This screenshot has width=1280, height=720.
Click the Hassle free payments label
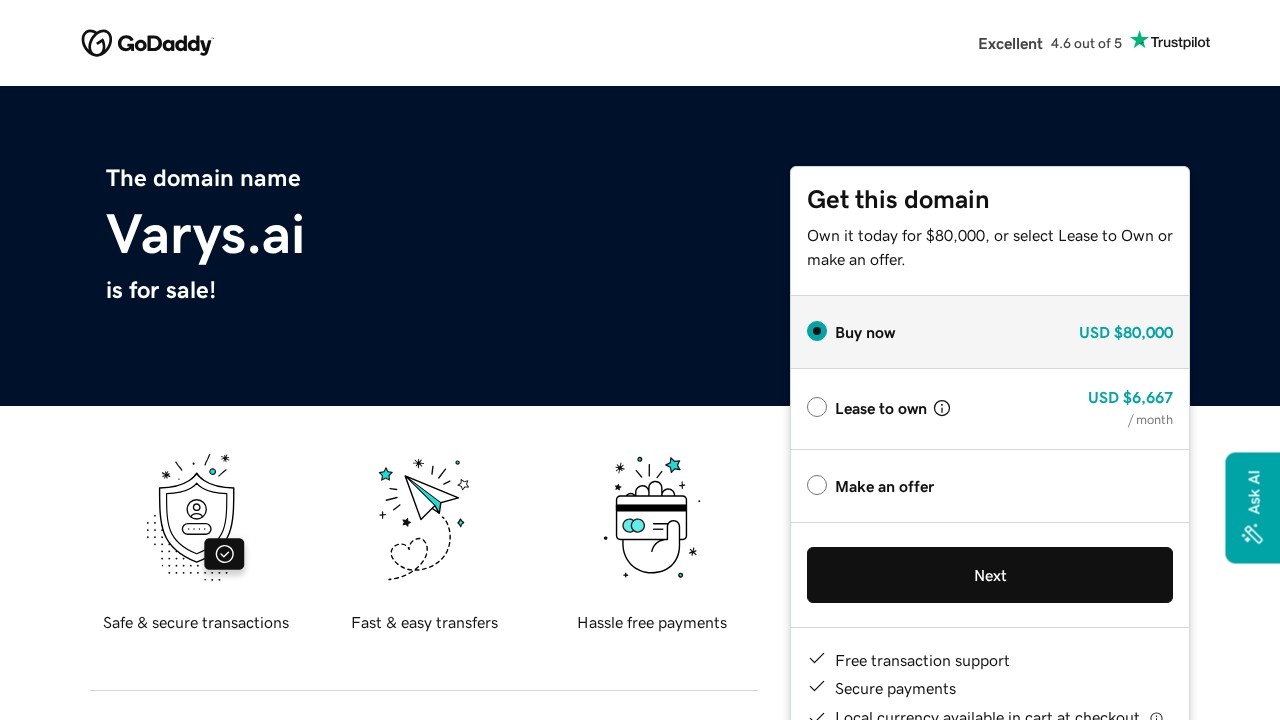[652, 623]
